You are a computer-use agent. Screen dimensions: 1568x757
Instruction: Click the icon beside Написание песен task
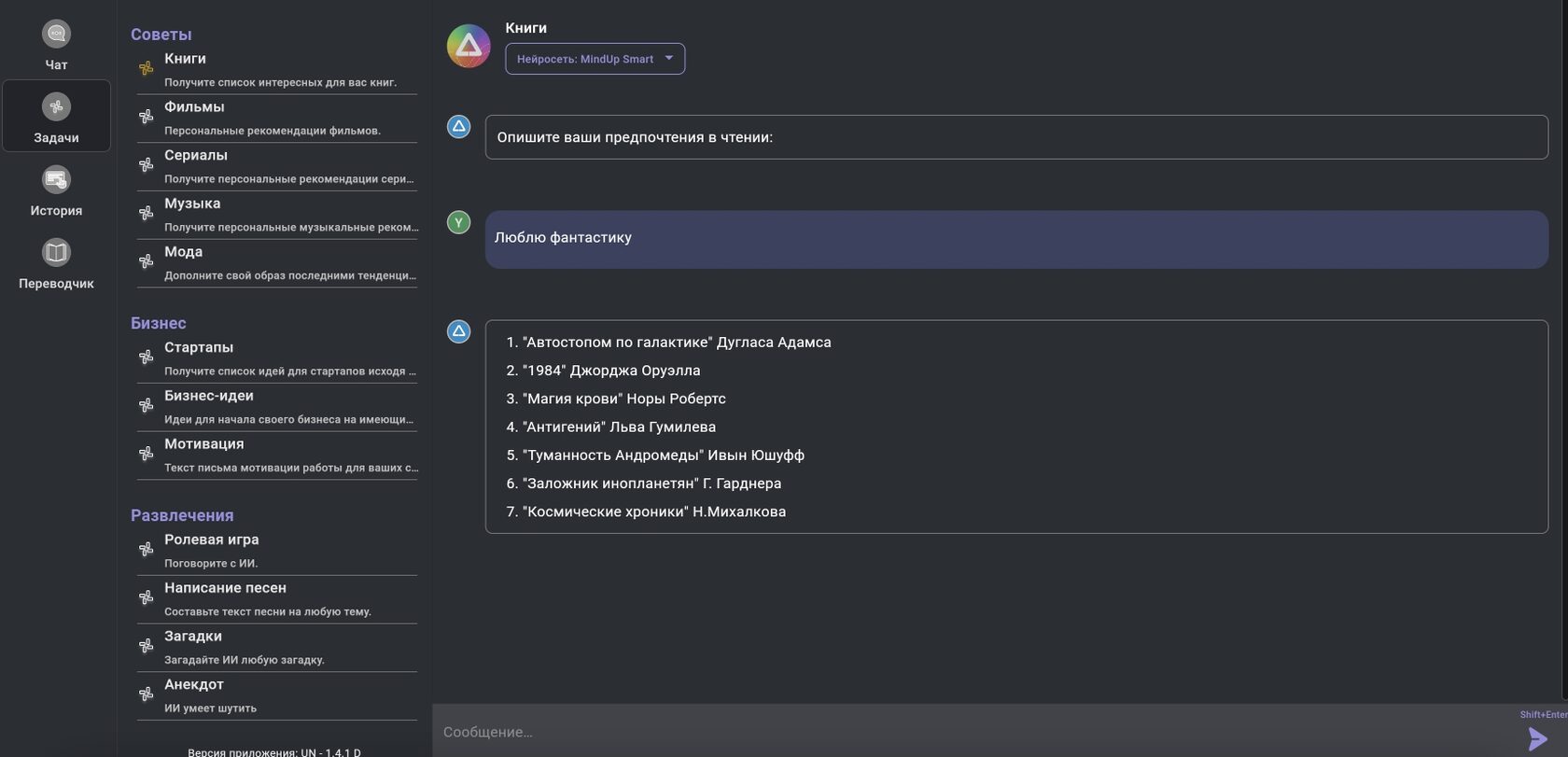coord(147,598)
